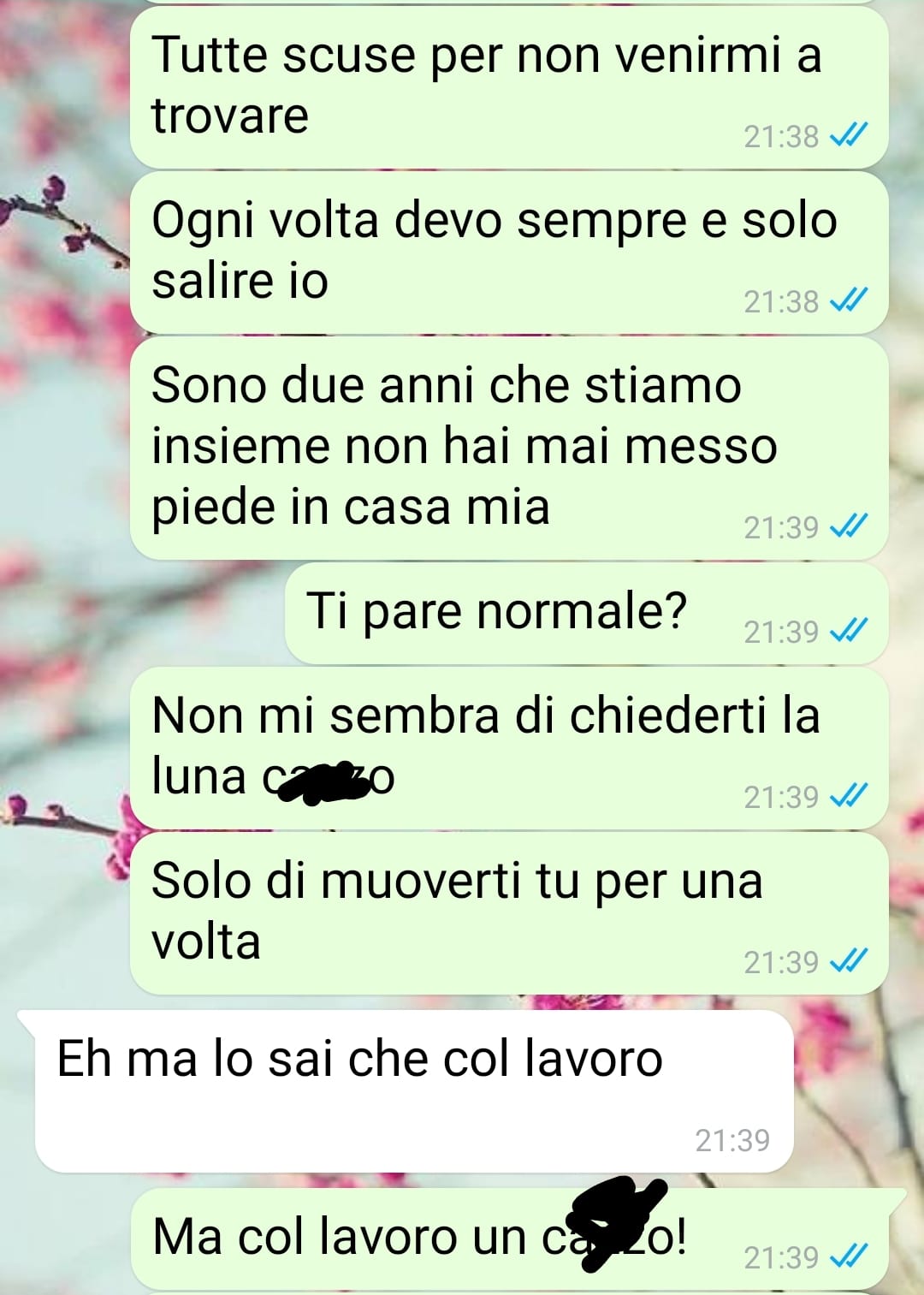Screen dimensions: 924x1295
Task: Select the 'Non mi sembra di chiederti la luna' message
Action: click(x=509, y=748)
